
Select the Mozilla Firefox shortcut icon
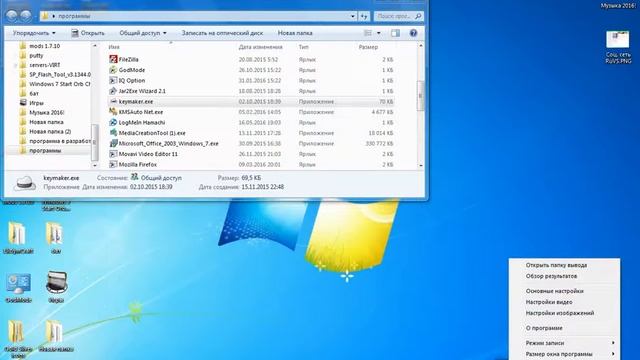tap(113, 164)
